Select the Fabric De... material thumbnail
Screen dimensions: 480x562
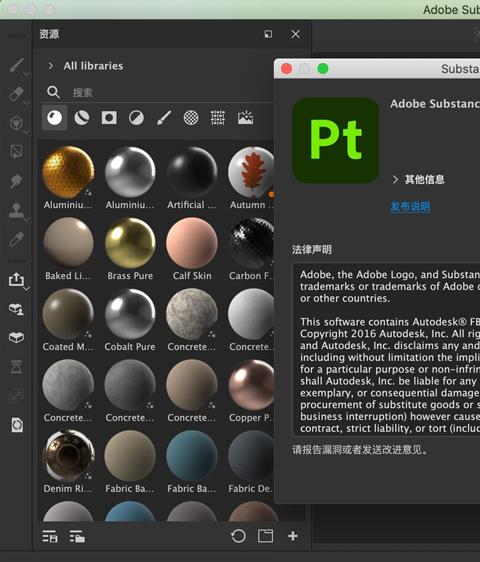point(251,456)
